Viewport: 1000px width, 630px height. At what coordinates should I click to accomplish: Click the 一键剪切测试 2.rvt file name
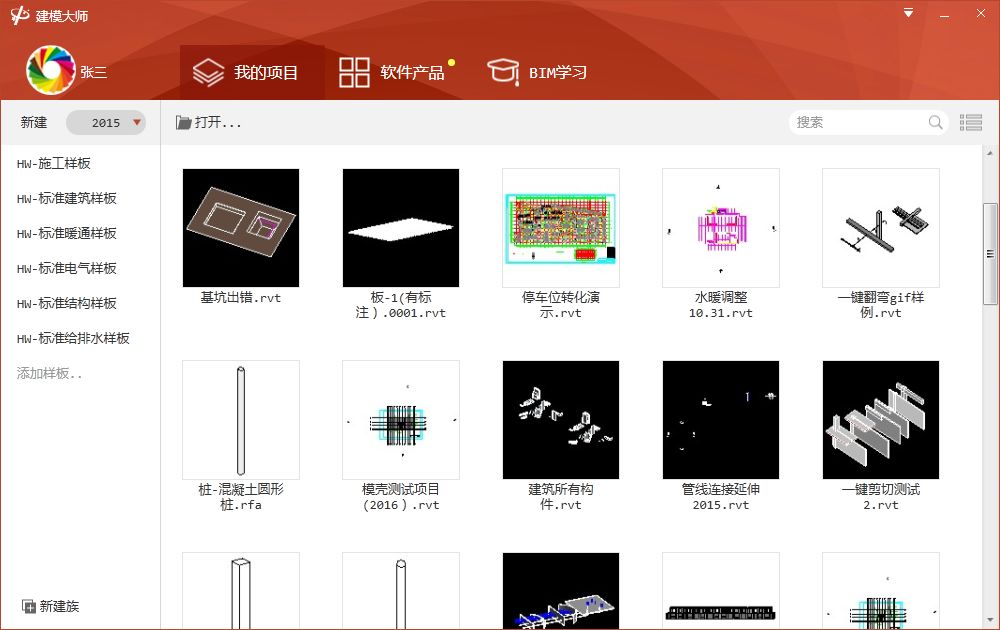point(881,497)
